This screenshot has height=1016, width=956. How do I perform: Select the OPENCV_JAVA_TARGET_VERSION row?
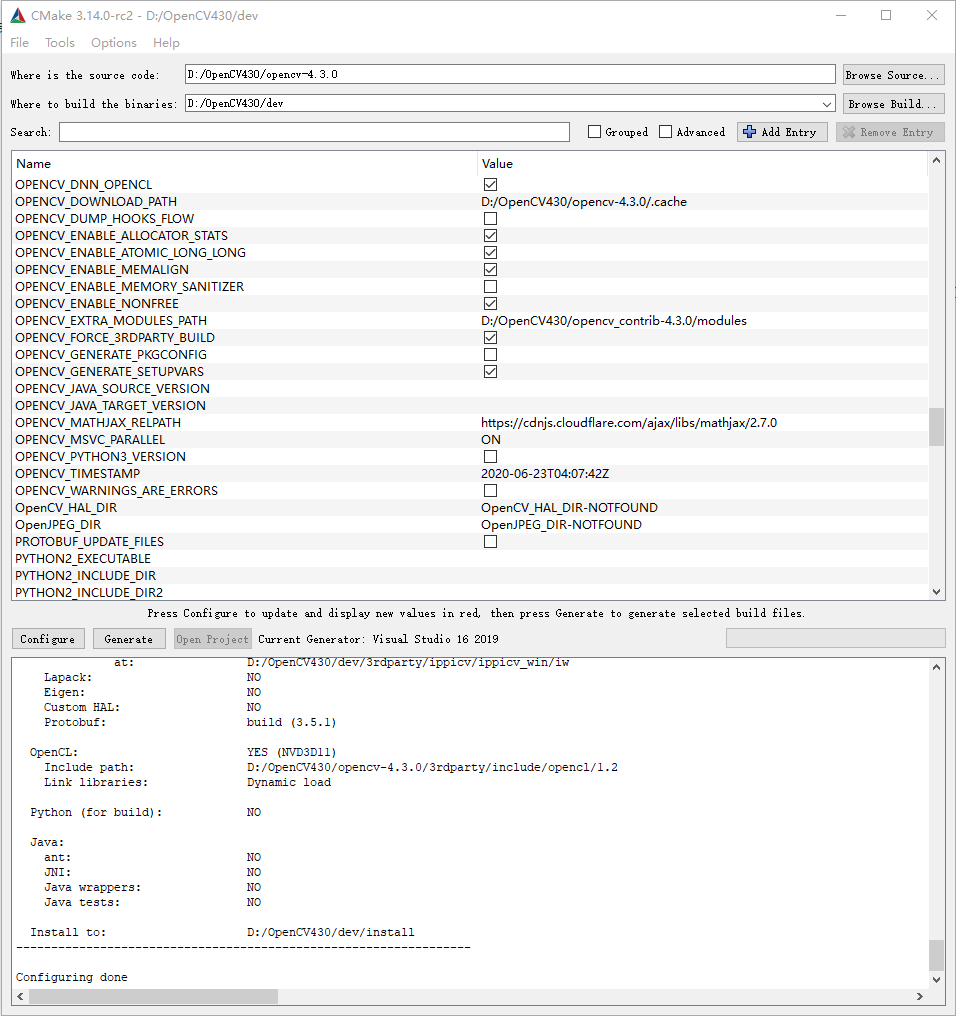tap(470, 406)
